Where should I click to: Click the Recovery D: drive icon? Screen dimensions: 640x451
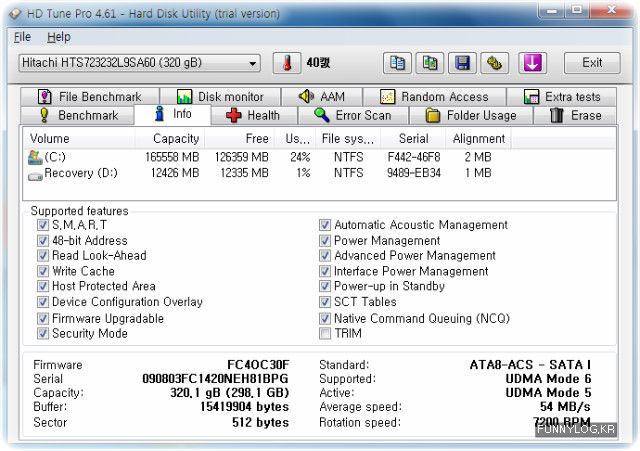(x=35, y=177)
